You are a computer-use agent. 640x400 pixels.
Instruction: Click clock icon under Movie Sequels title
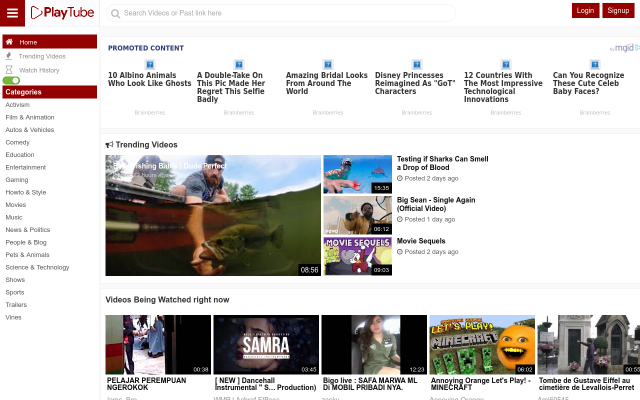pos(400,252)
